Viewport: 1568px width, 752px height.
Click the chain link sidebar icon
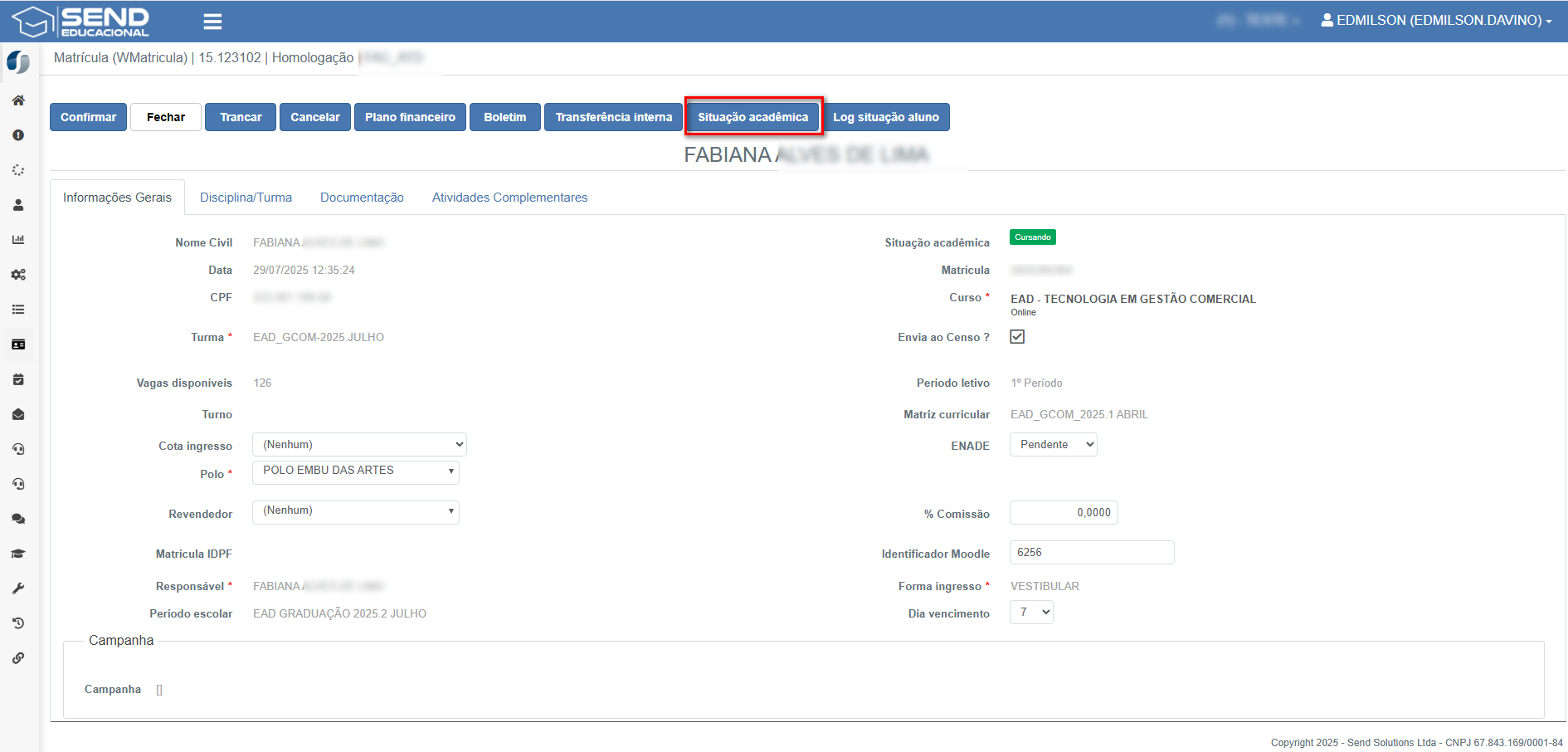(18, 658)
